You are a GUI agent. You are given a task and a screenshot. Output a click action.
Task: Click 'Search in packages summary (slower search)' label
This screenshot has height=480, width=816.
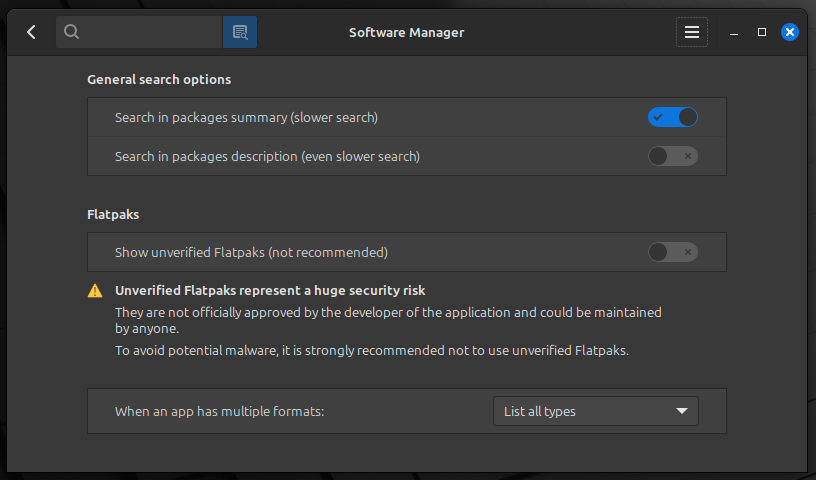pyautogui.click(x=246, y=118)
